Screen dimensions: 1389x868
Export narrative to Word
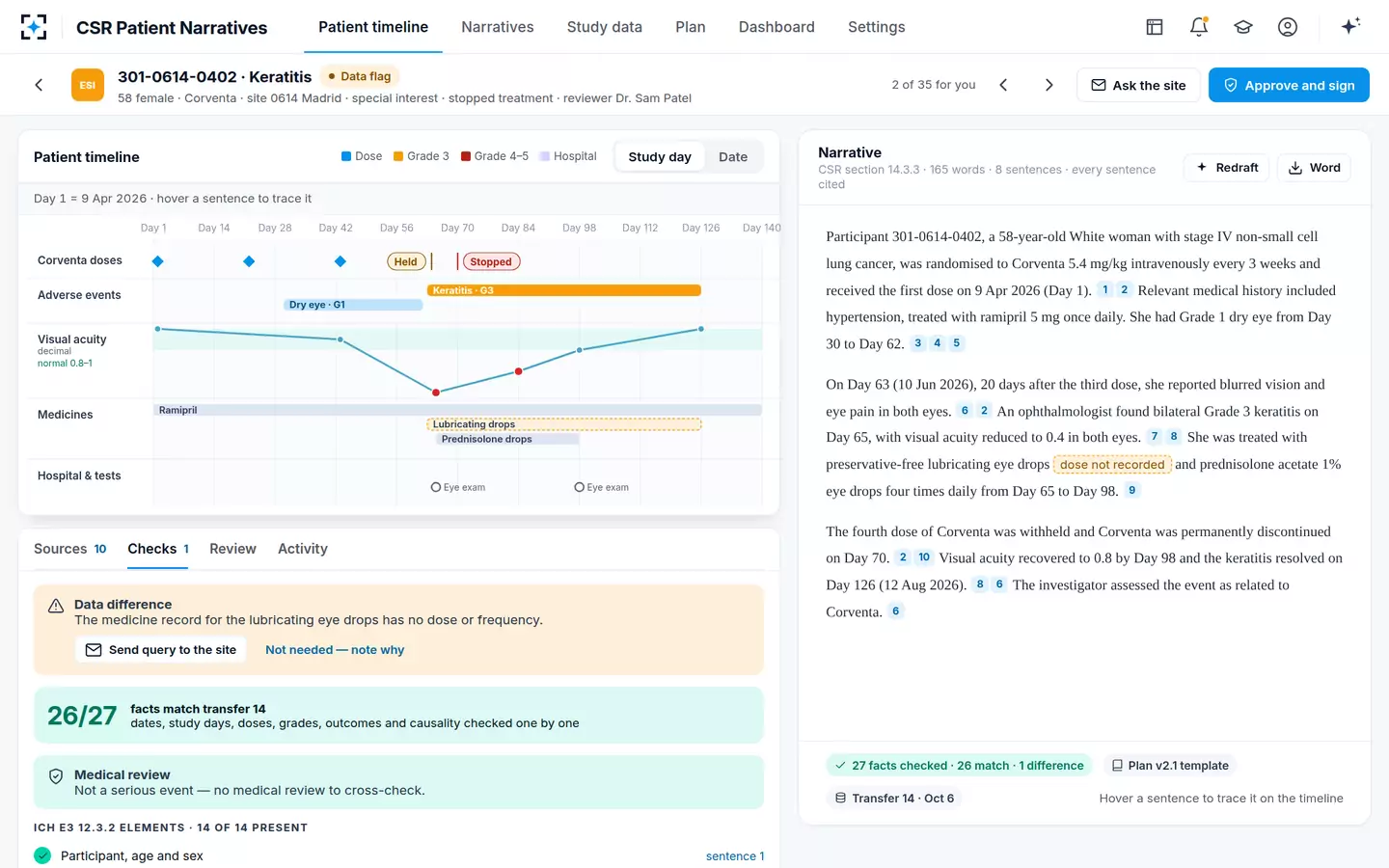point(1315,168)
